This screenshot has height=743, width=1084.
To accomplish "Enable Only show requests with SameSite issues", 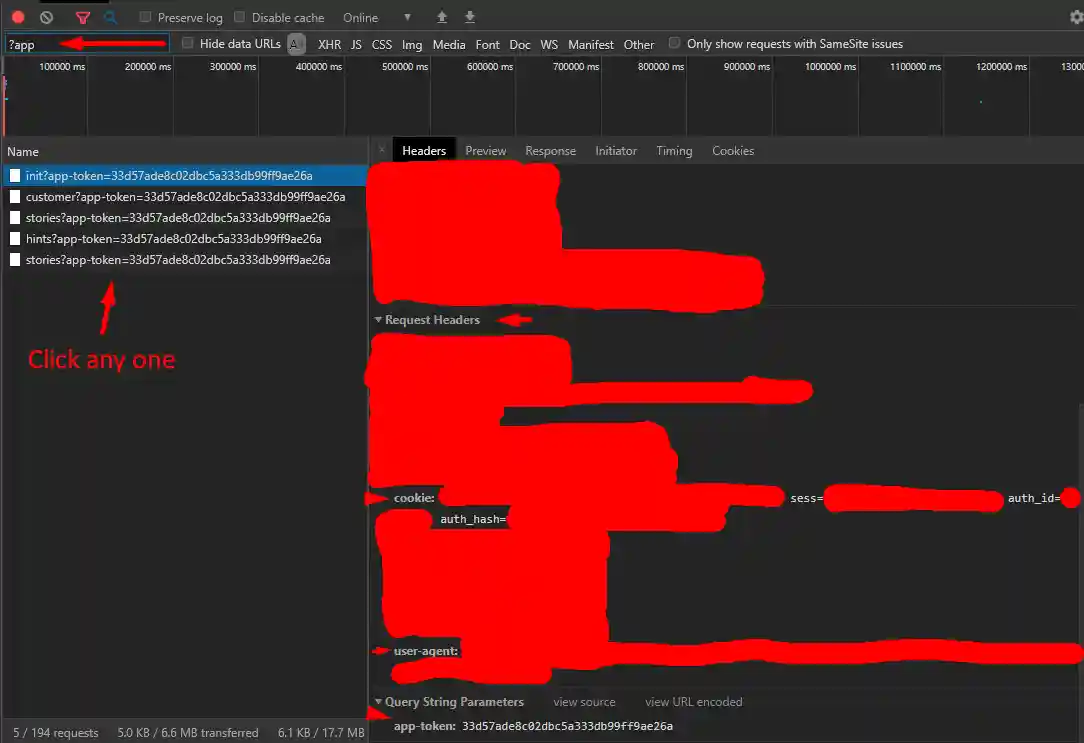I will (675, 44).
